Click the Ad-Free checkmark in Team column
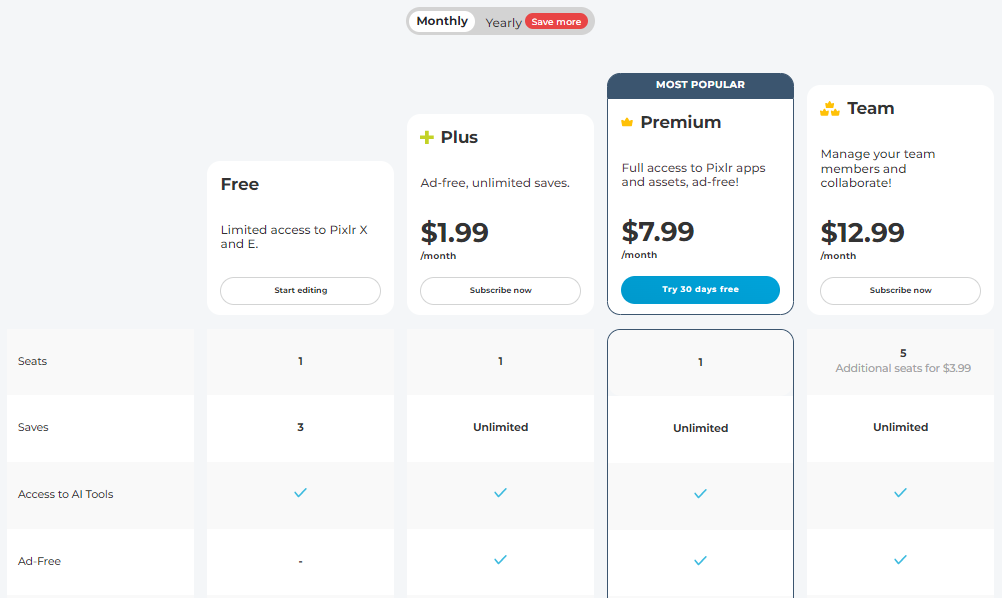 pyautogui.click(x=900, y=561)
